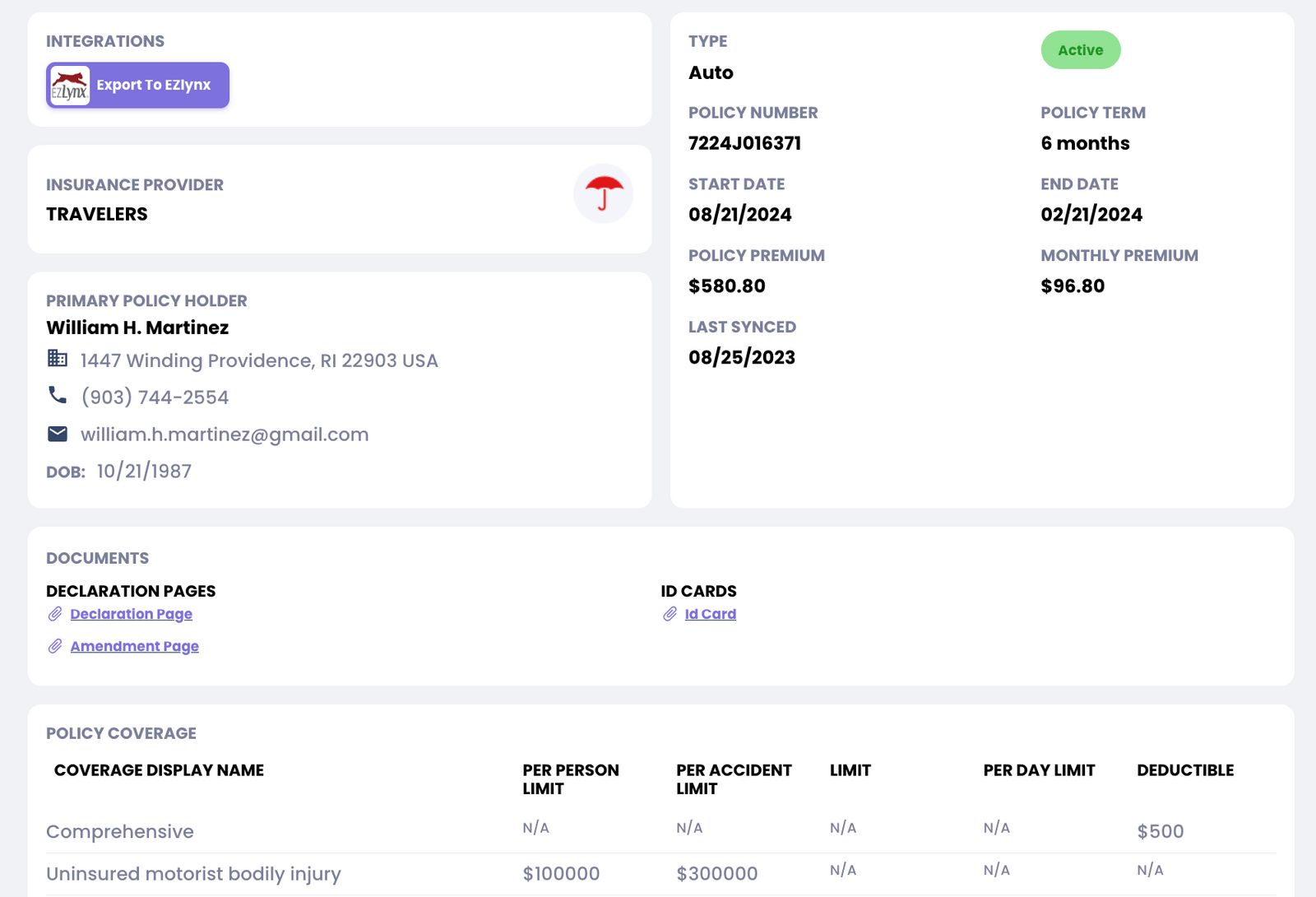Expand the PRIMARY POLICY HOLDER card
1316x897 pixels.
[146, 300]
